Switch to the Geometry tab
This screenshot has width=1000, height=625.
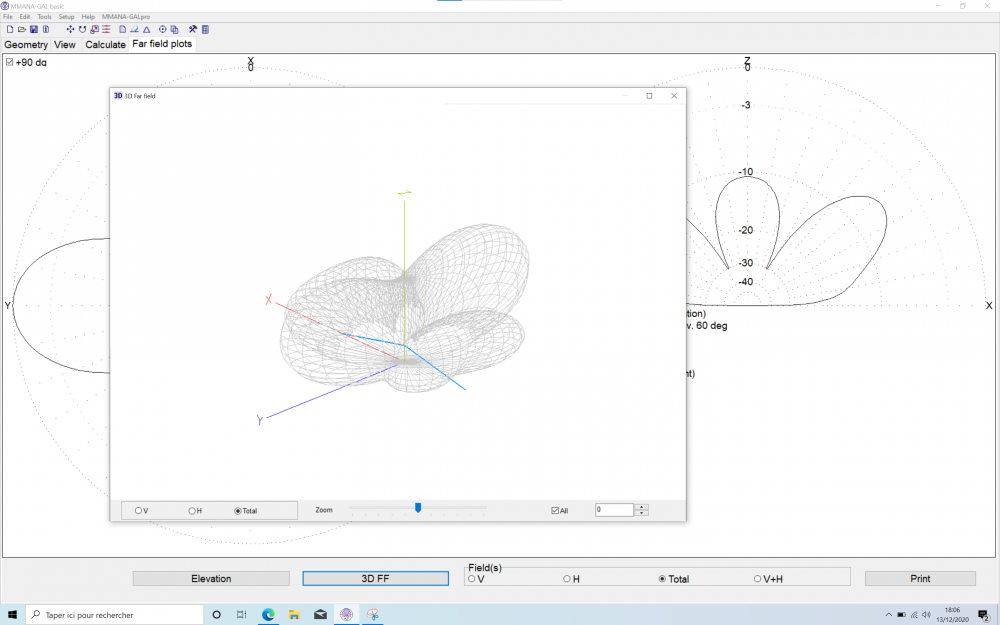tap(26, 45)
